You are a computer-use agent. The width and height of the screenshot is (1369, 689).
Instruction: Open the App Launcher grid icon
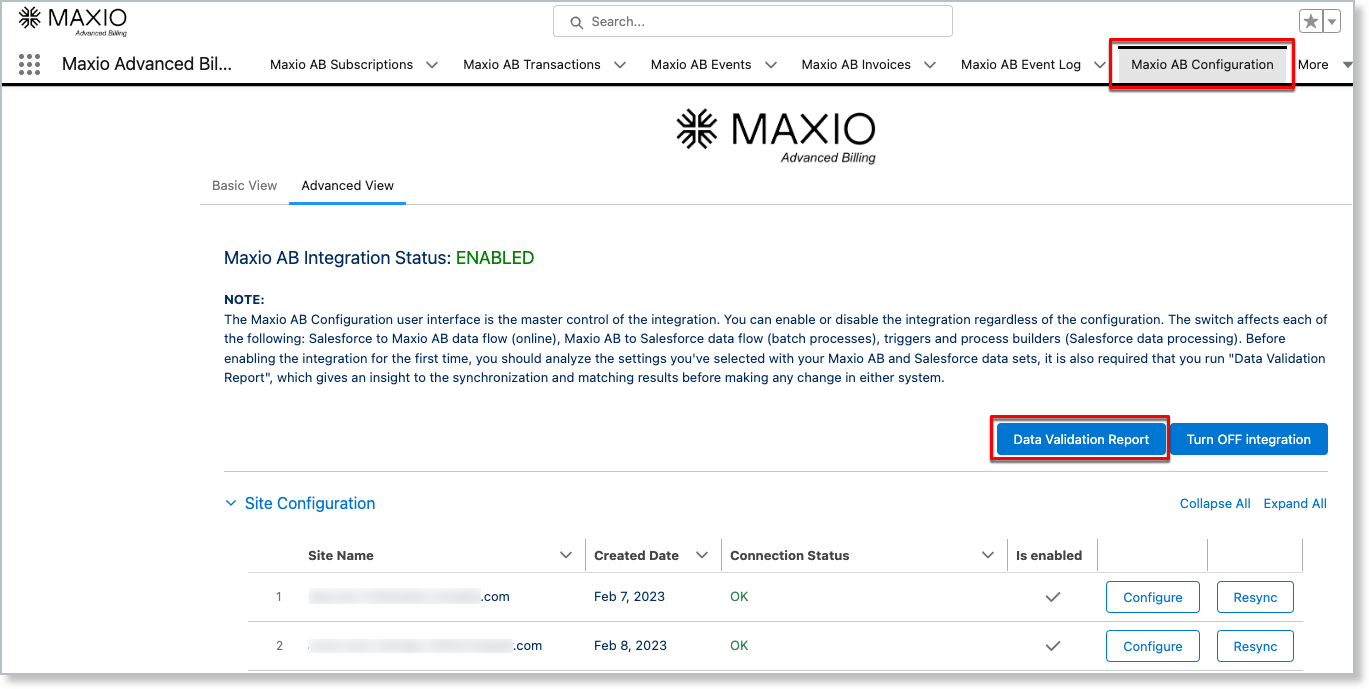coord(30,64)
